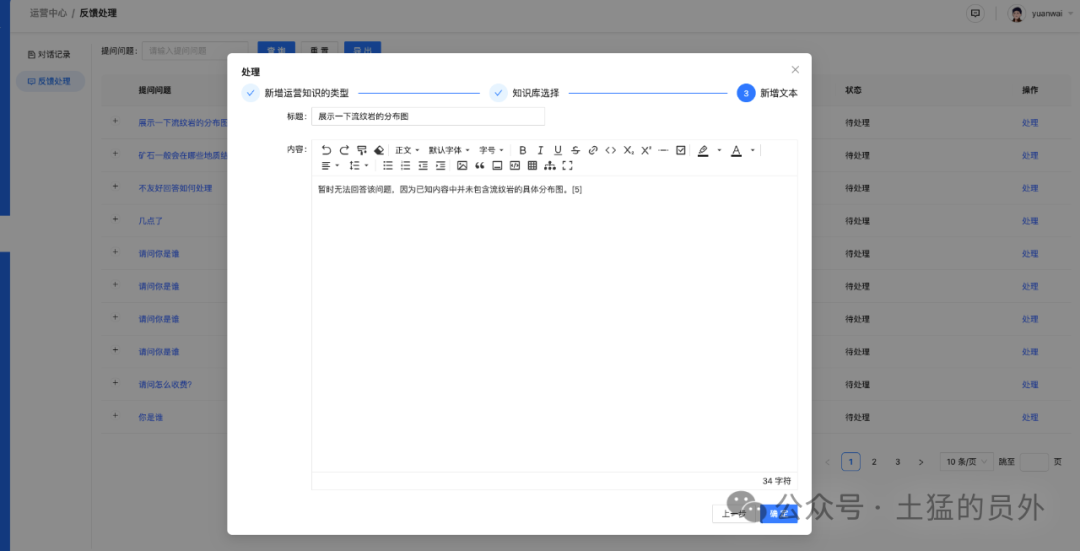Redo the last edit in the editor
Viewport: 1080px width, 551px height.
click(344, 150)
